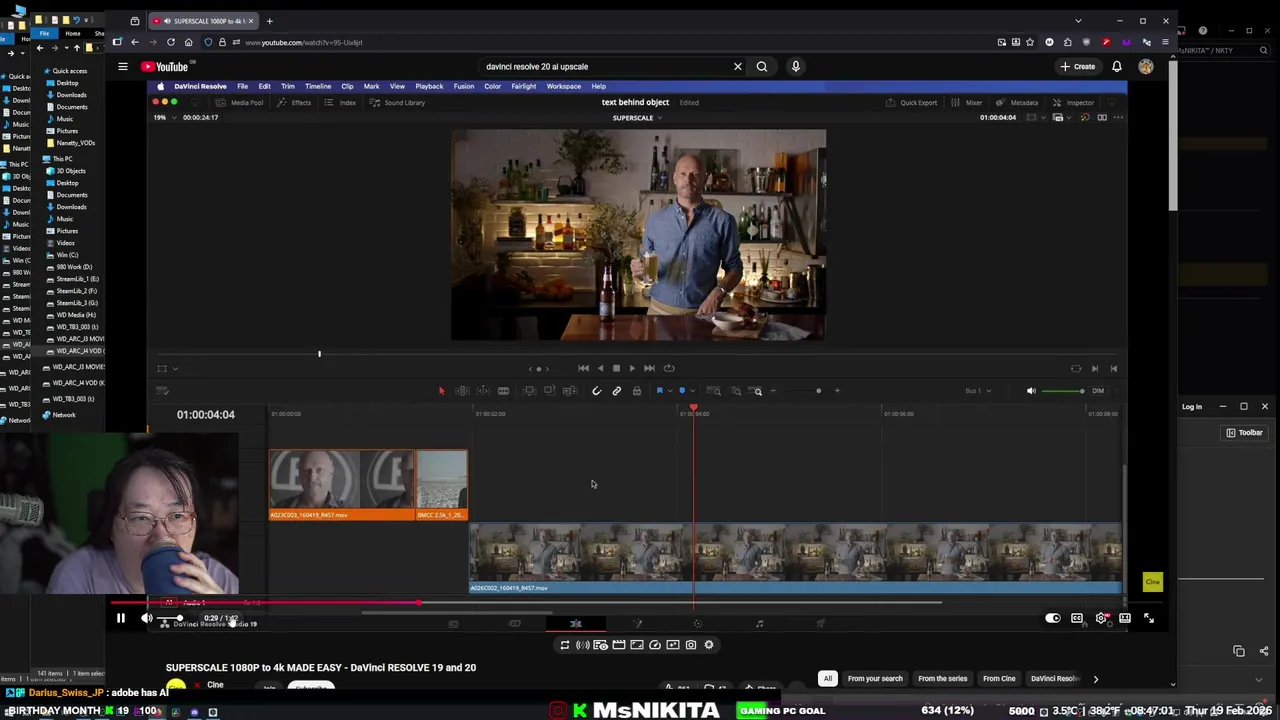Open Explorer recent locations dropdown arrow
The image size is (1280, 720).
pyautogui.click(x=65, y=48)
